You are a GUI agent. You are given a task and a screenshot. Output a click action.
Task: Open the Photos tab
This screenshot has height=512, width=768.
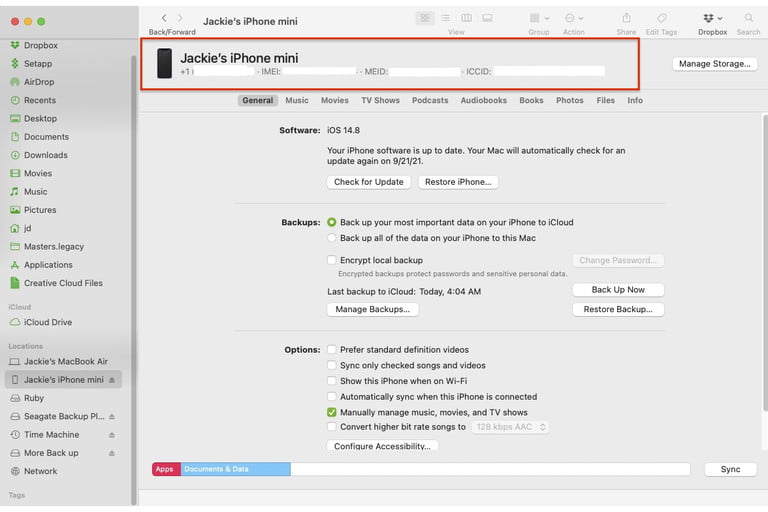pos(569,101)
